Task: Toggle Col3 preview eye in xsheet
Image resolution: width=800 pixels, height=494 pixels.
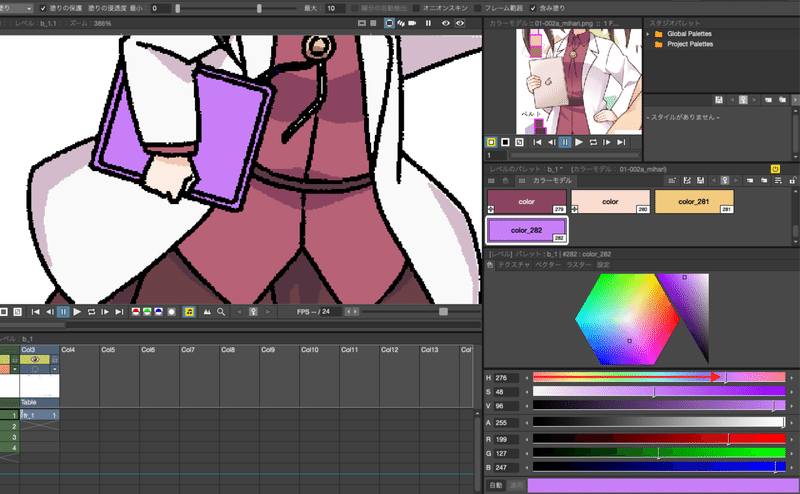Action: tap(35, 360)
